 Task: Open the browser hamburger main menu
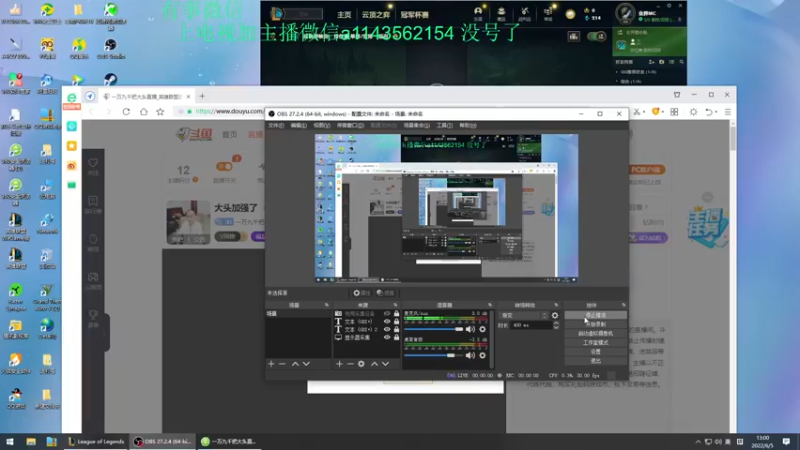(x=728, y=112)
